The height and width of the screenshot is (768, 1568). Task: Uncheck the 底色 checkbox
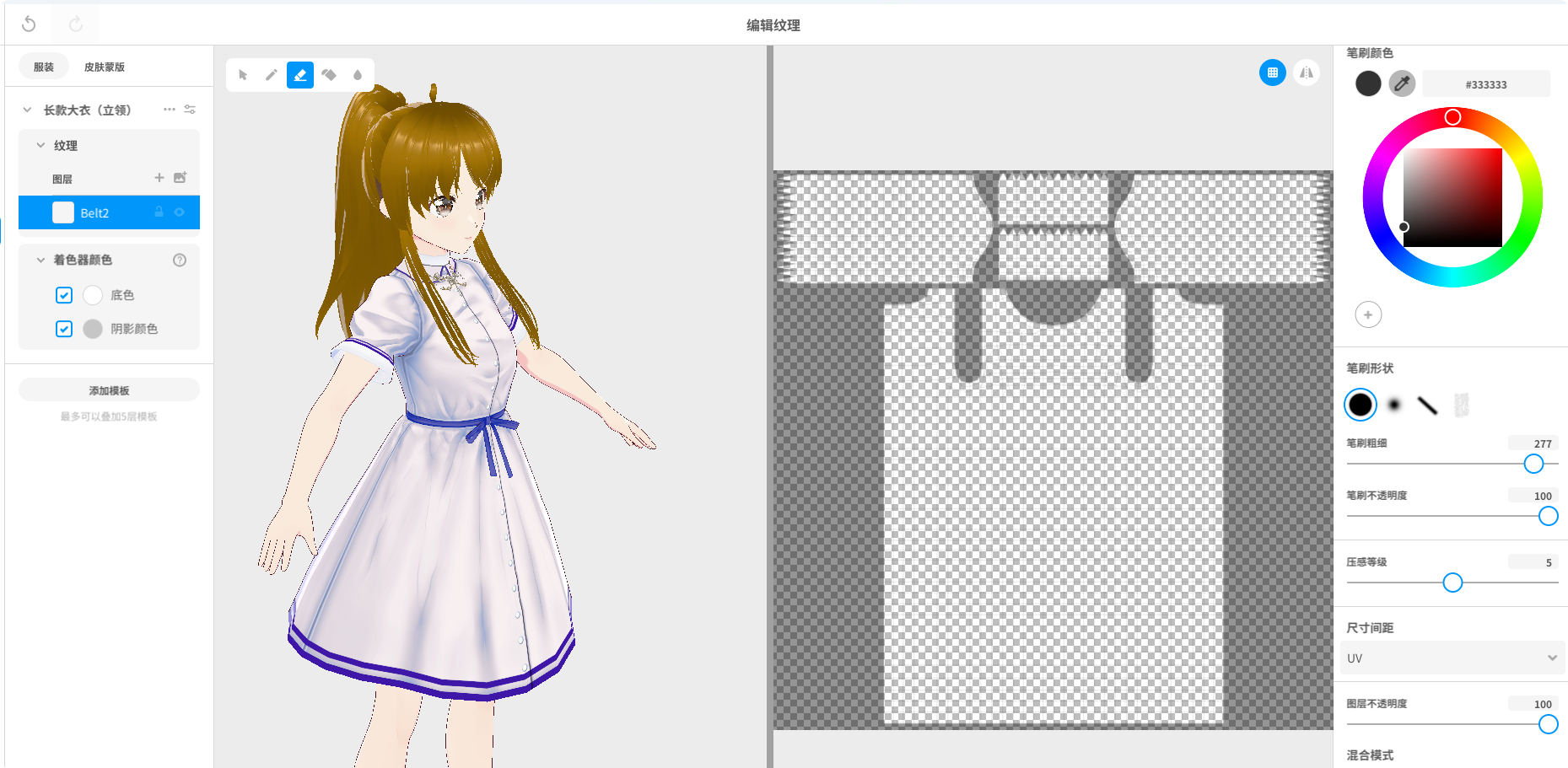(64, 295)
